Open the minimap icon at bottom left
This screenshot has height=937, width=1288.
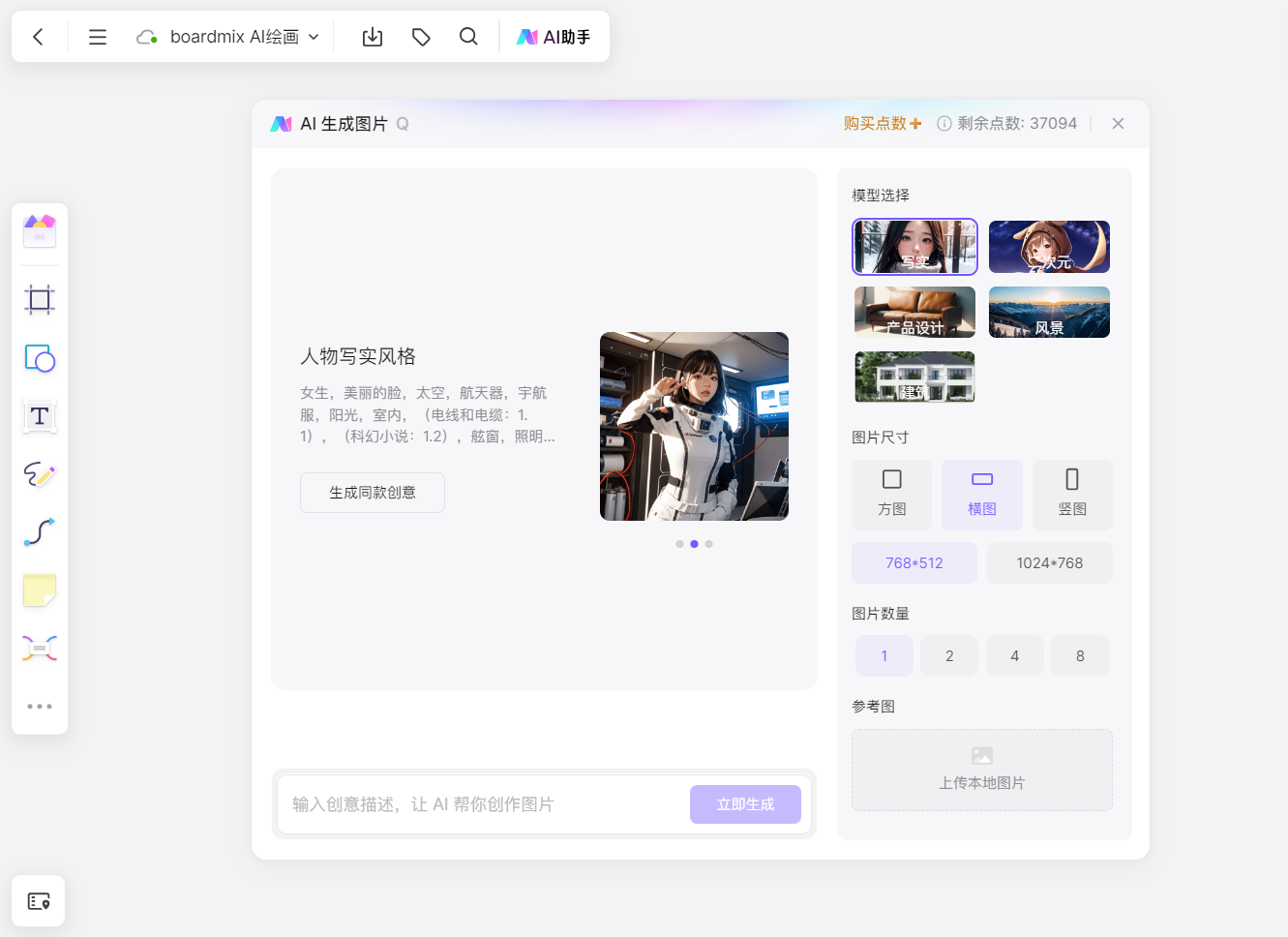coord(39,901)
